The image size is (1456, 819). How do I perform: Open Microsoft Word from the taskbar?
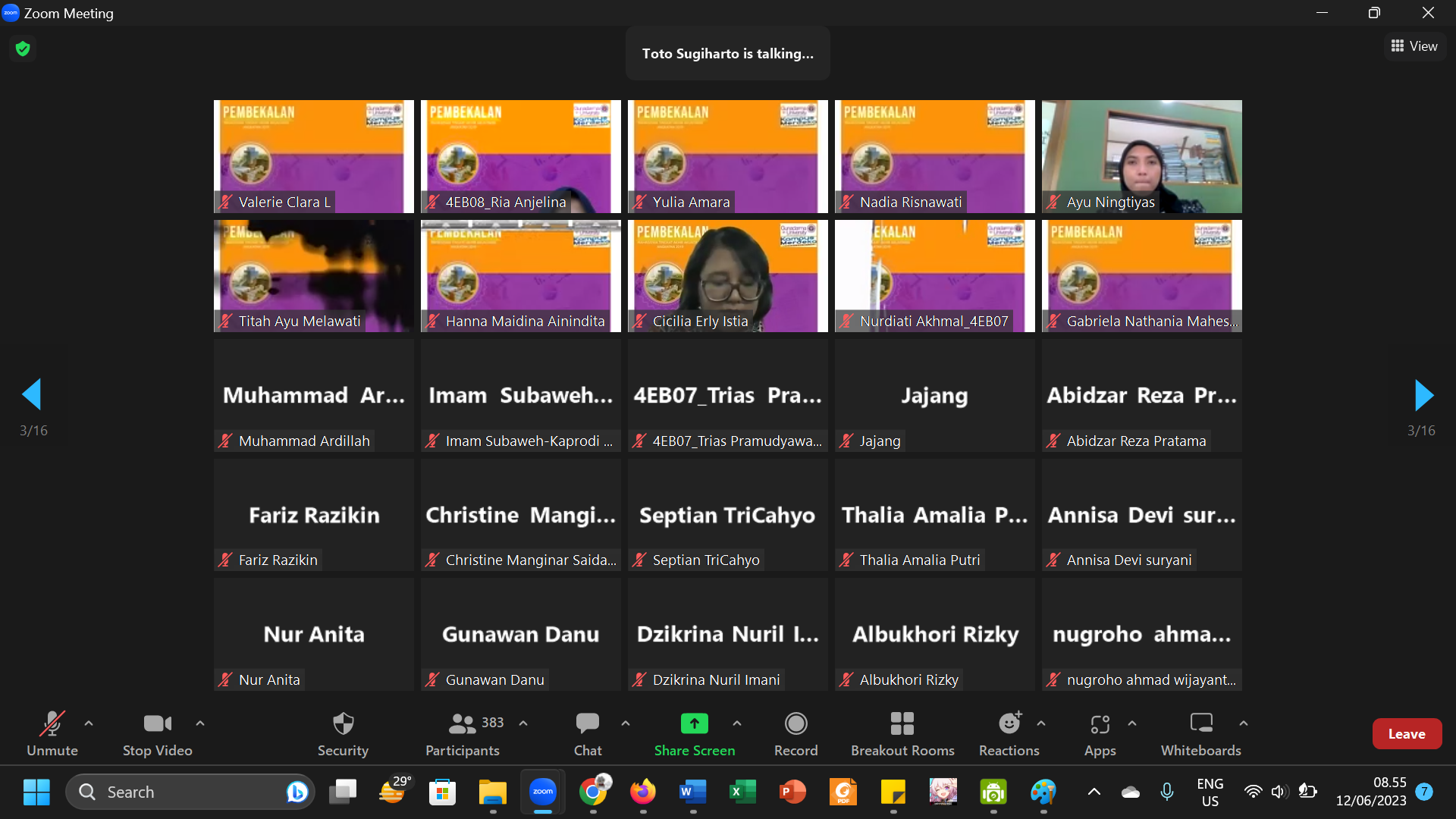[x=693, y=792]
